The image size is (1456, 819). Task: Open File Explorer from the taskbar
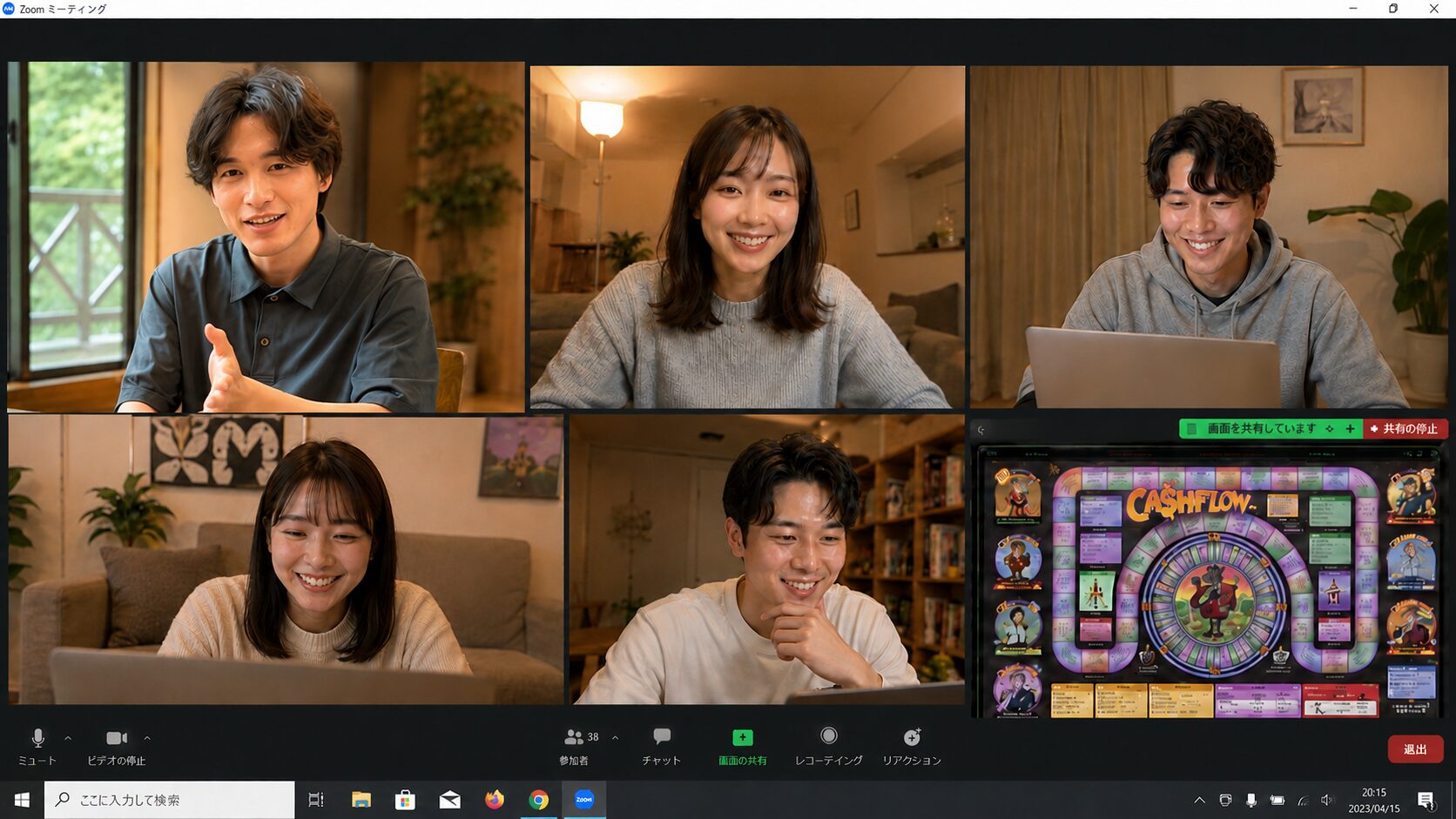click(x=361, y=800)
